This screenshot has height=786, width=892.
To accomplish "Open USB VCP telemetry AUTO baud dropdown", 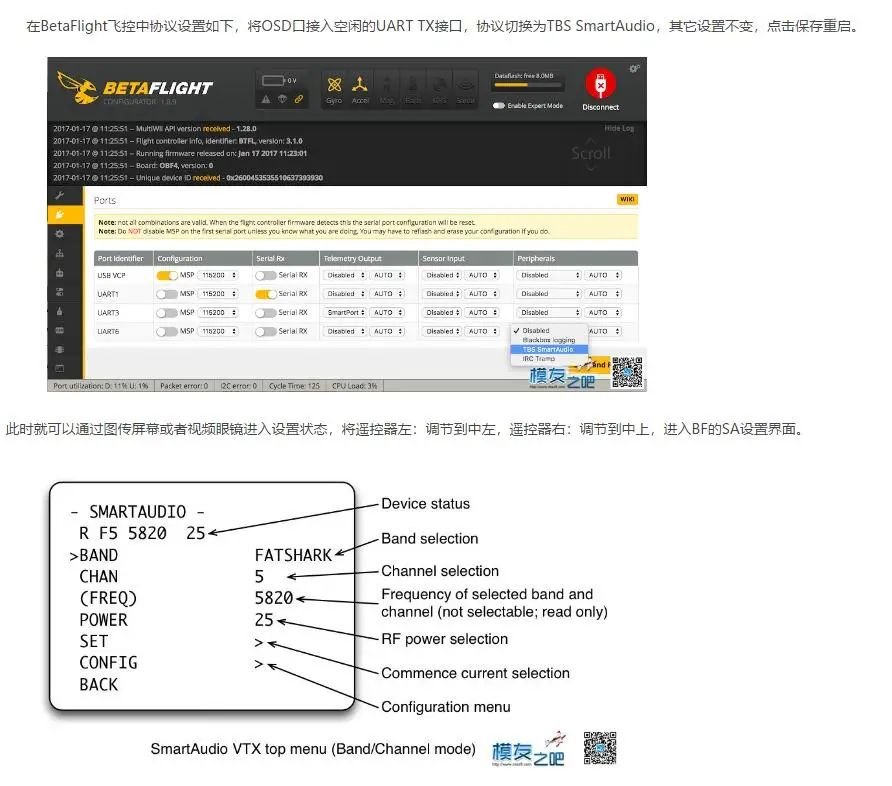I will pos(388,275).
